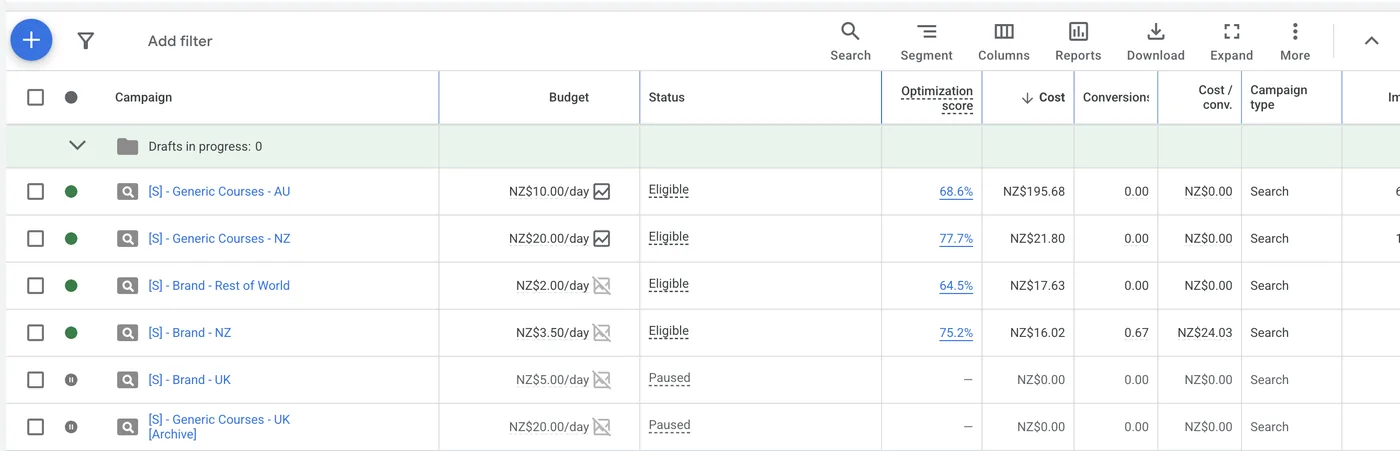Click the Conversions column header

(x=1116, y=97)
